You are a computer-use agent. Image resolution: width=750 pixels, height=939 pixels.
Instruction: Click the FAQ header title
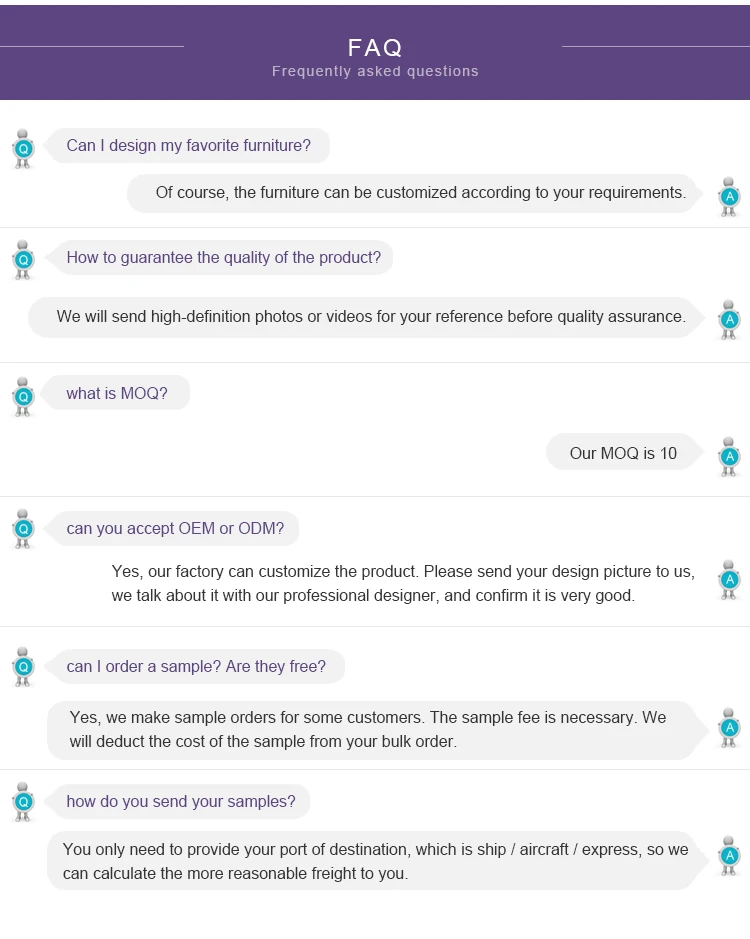[375, 48]
